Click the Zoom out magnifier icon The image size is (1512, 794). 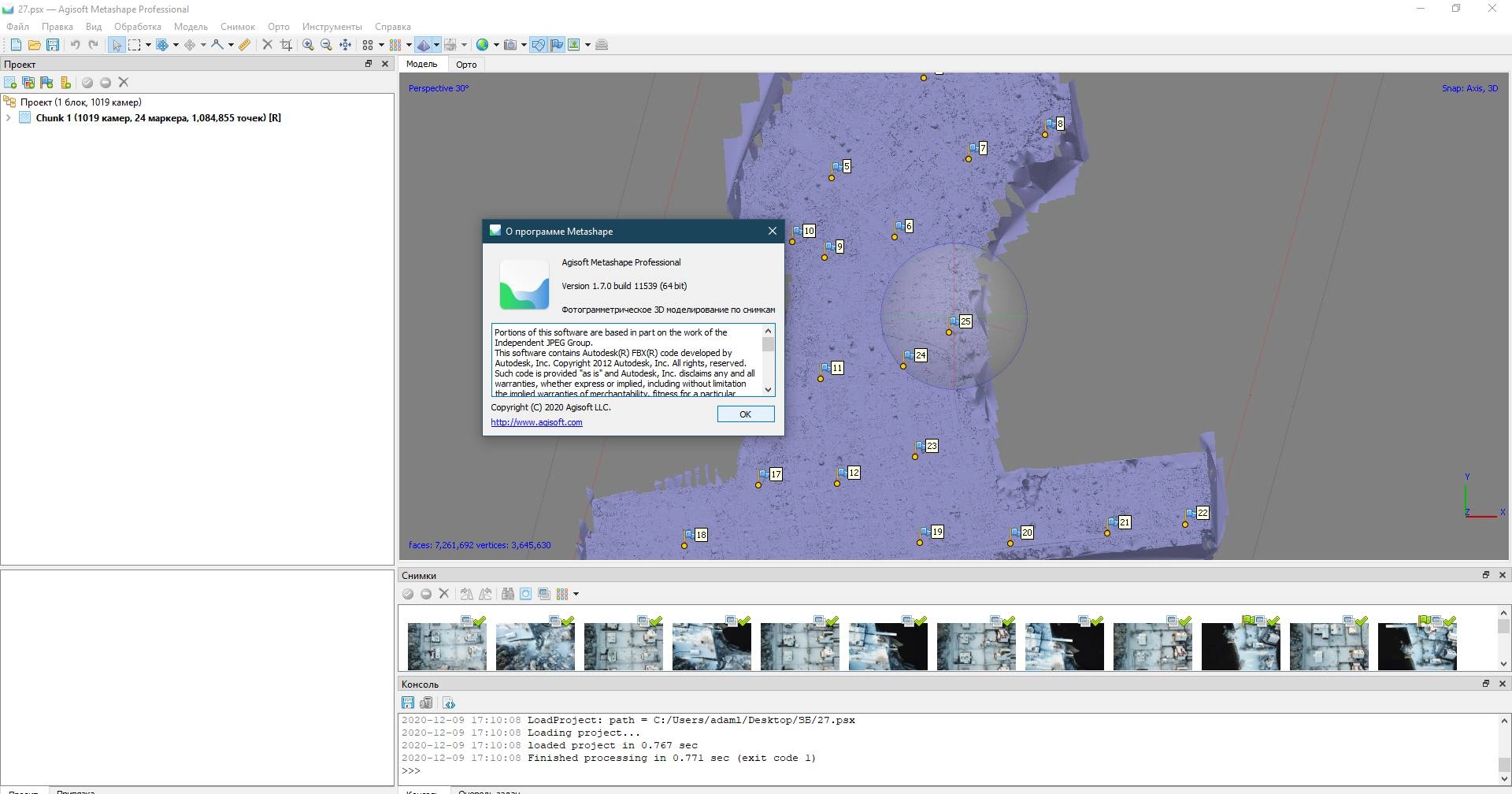[x=327, y=45]
